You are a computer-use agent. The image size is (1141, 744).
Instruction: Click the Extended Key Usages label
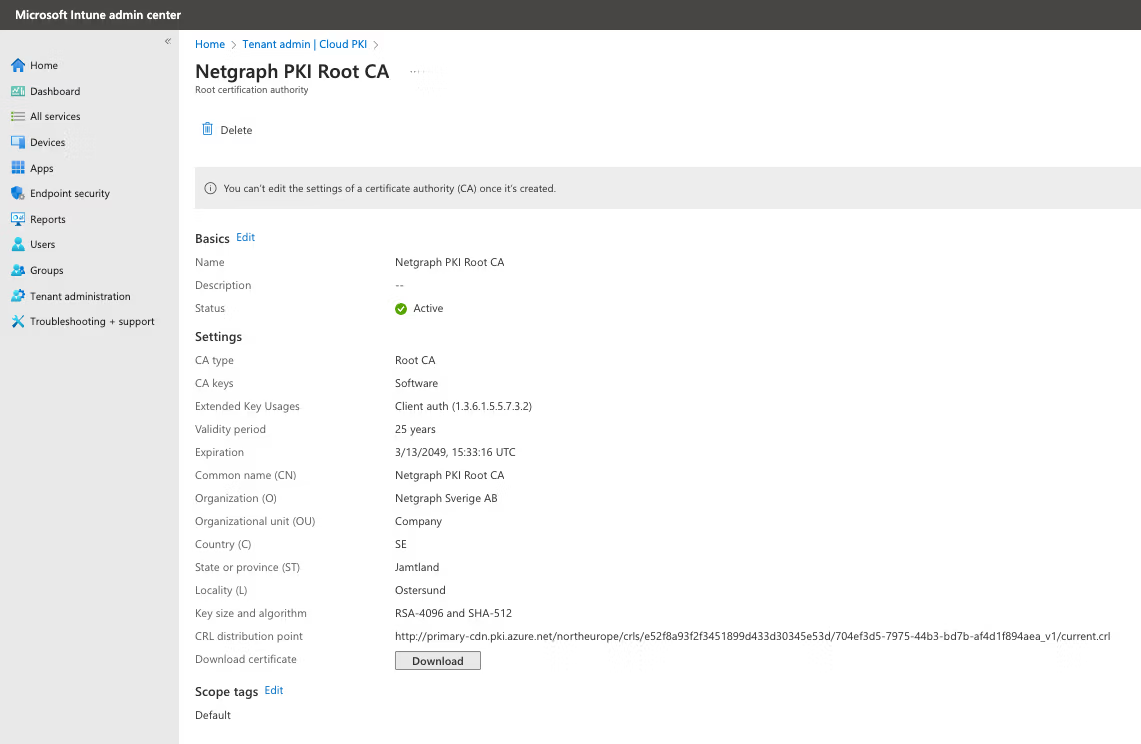pyautogui.click(x=247, y=406)
